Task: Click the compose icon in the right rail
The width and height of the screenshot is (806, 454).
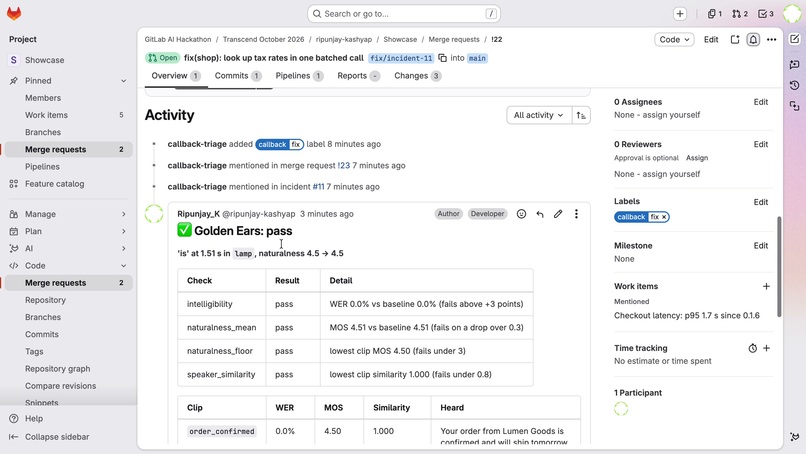Action: 795,39
